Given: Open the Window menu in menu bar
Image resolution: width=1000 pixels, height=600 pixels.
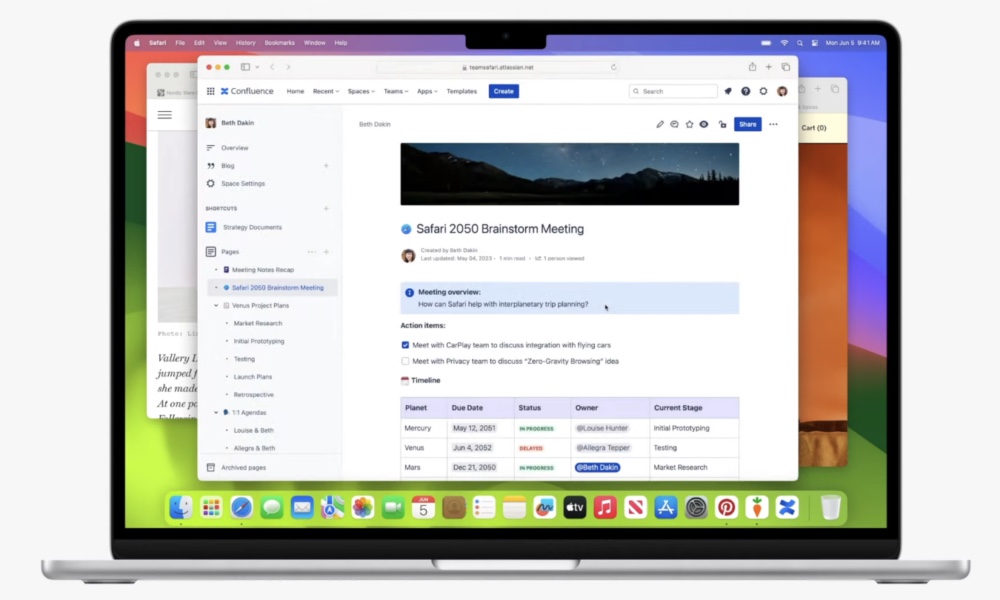Looking at the screenshot, I should [x=314, y=43].
